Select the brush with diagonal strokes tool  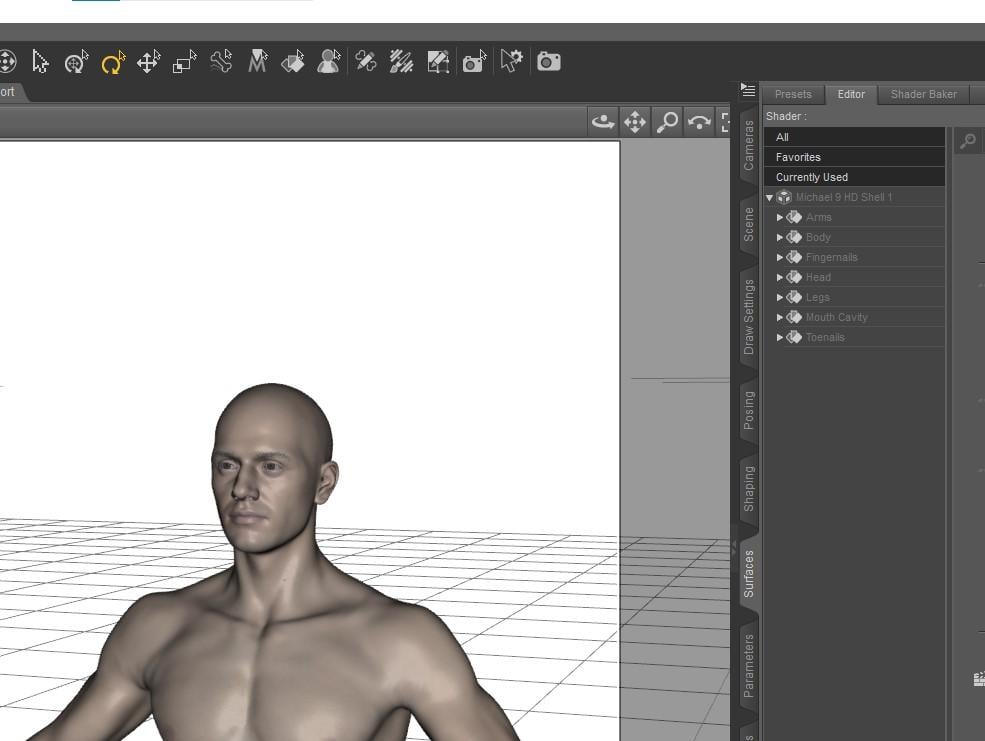pos(401,62)
